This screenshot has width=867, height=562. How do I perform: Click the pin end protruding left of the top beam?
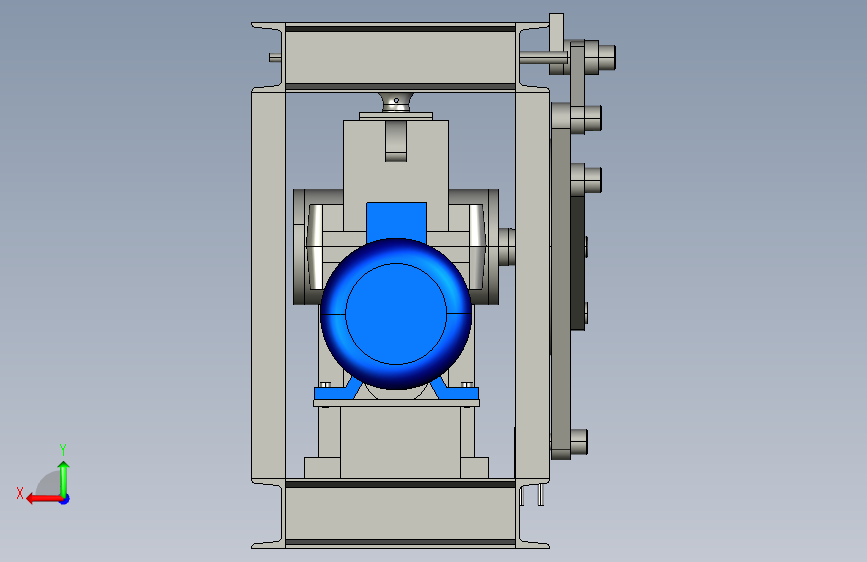275,57
